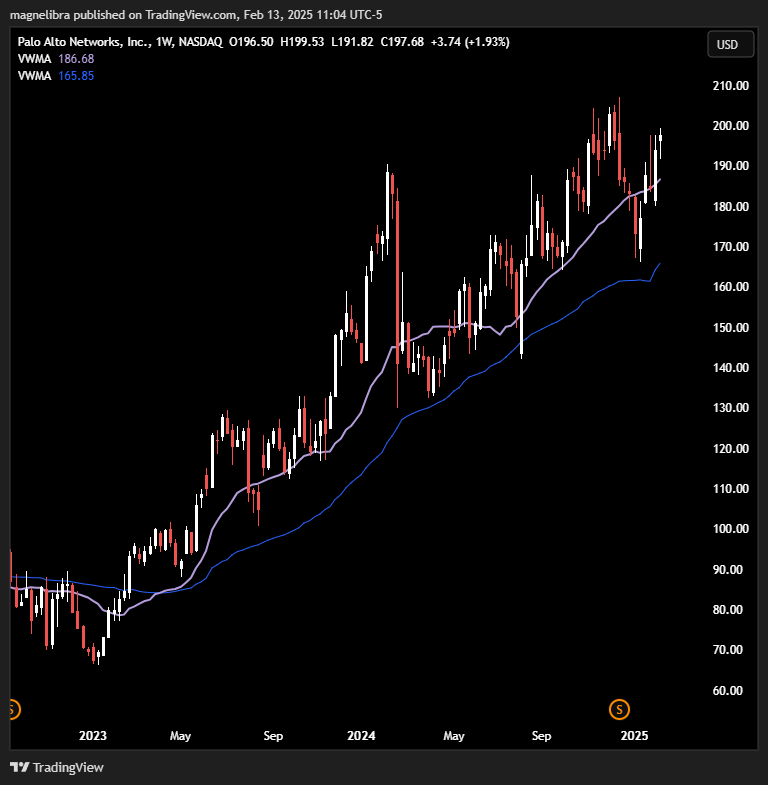
Task: Click the O196.50 open price value
Action: point(251,42)
